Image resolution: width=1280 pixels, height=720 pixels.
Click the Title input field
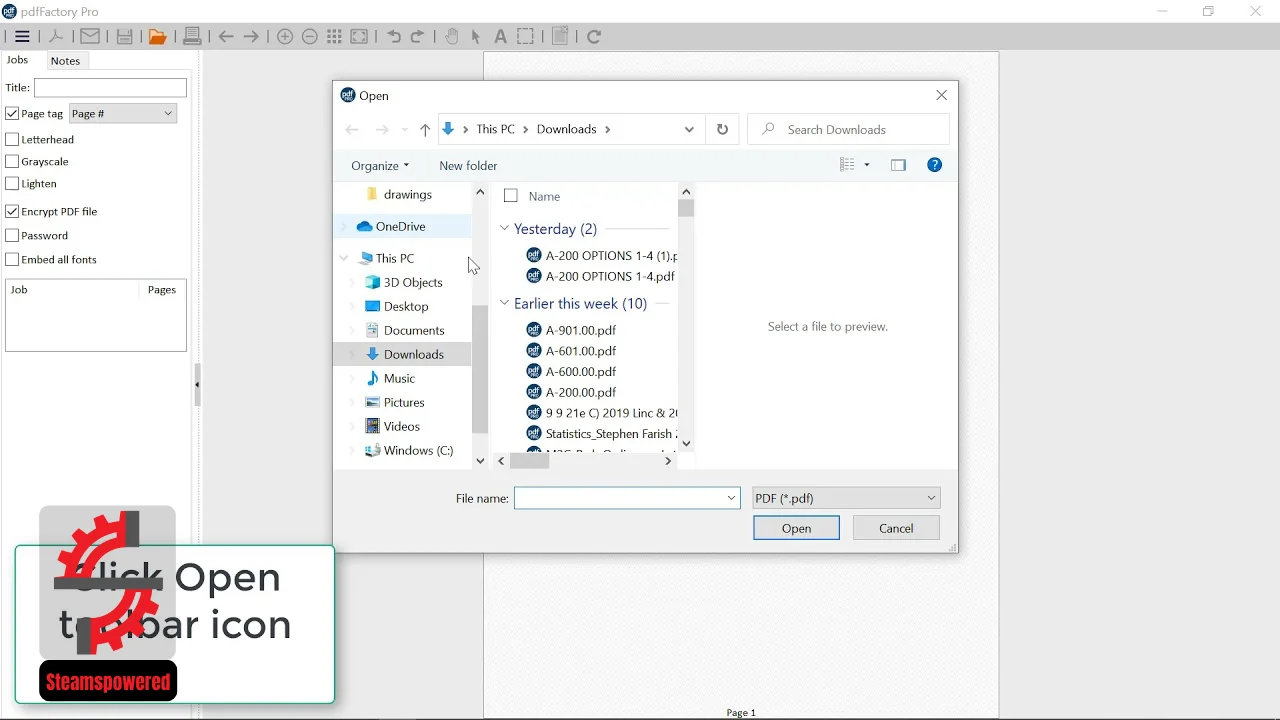111,88
